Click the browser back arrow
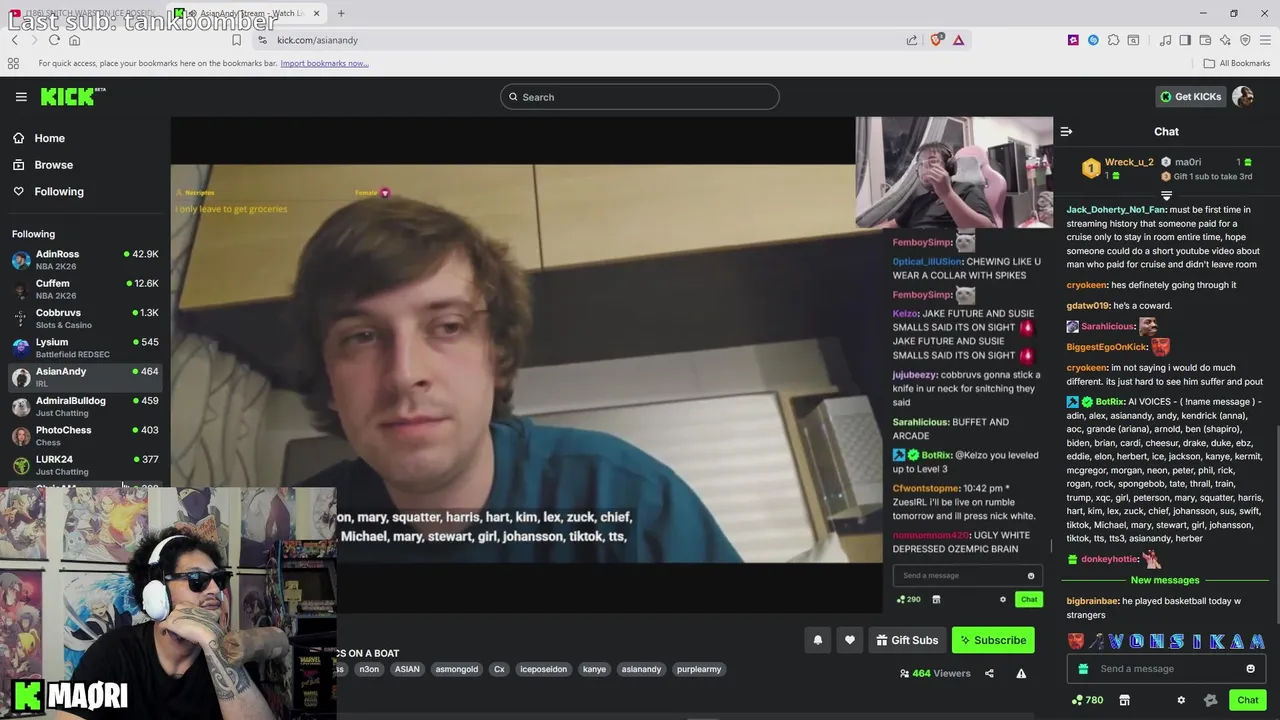Viewport: 1280px width, 720px height. pyautogui.click(x=14, y=40)
